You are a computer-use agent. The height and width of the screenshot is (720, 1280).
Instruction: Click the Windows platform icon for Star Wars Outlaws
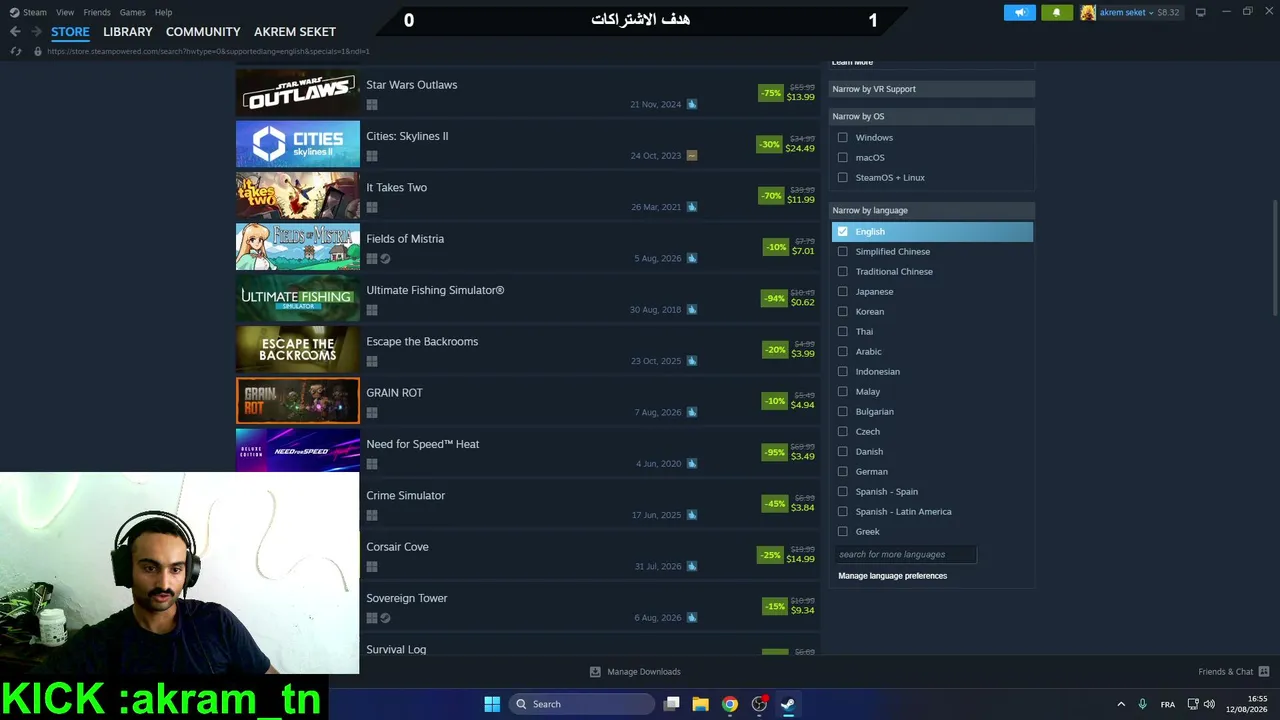[372, 104]
